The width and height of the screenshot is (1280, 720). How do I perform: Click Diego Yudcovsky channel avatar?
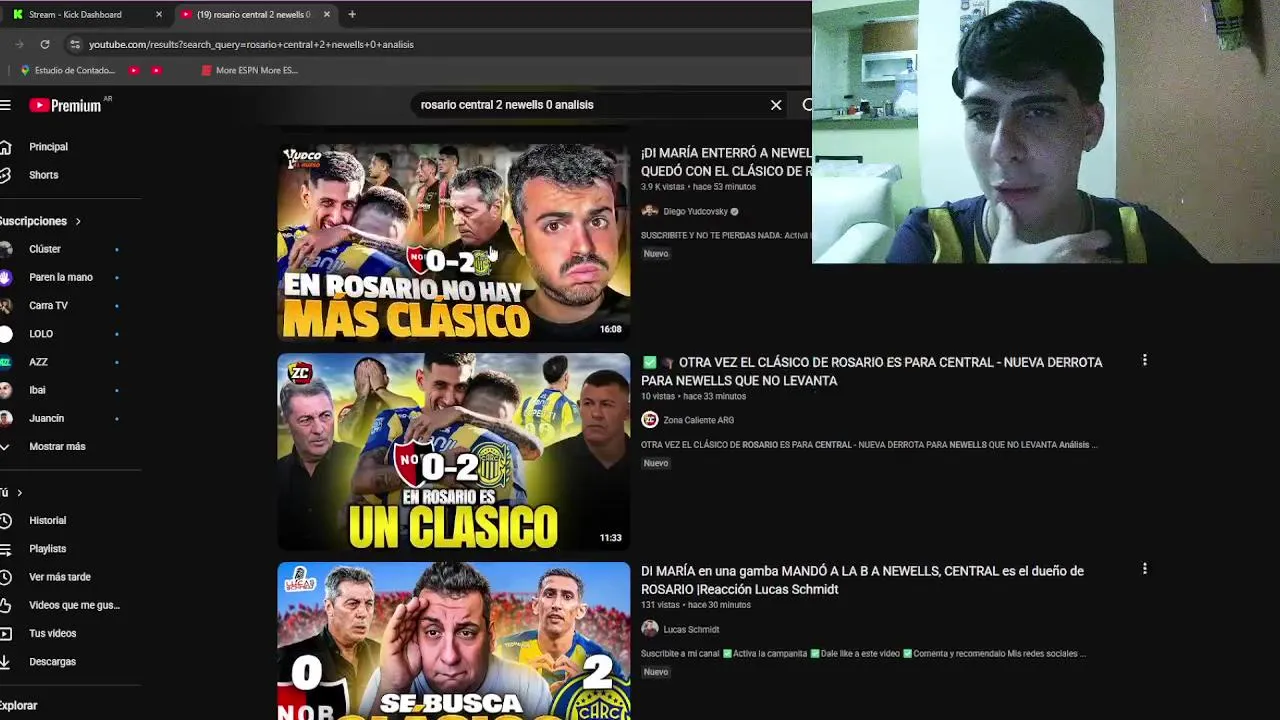[x=650, y=211]
